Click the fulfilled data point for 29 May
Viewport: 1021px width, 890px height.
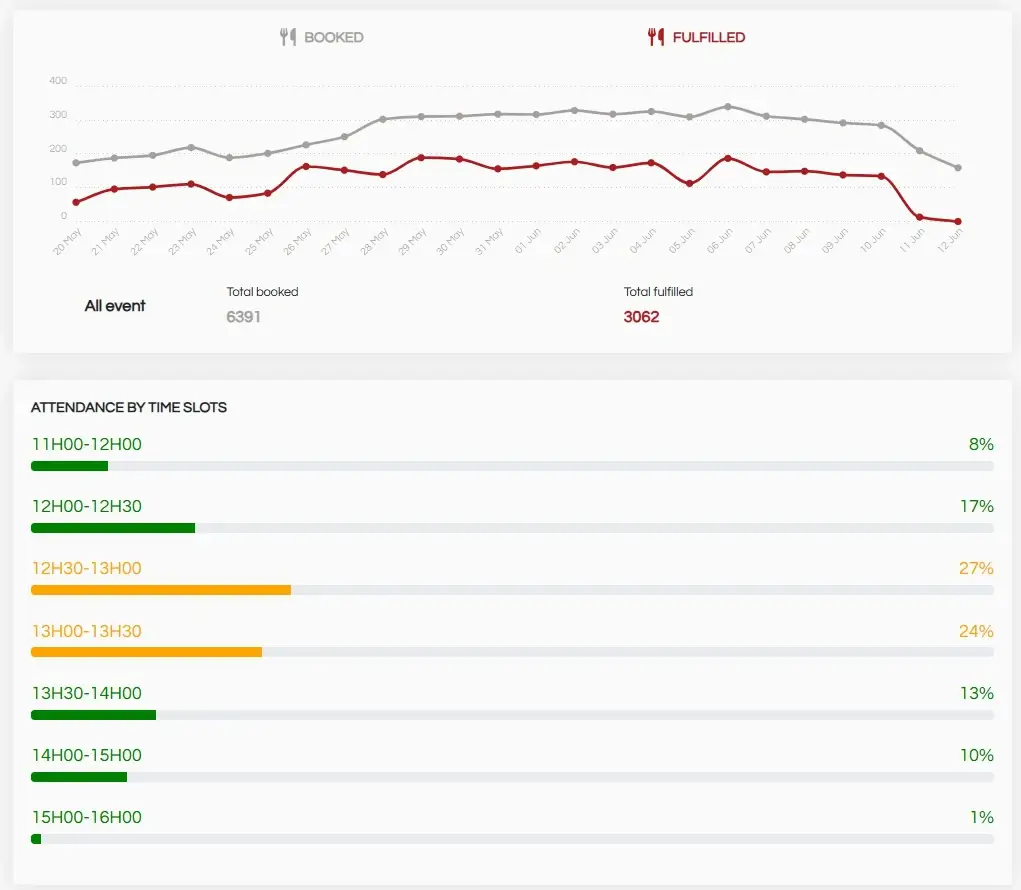coord(421,158)
